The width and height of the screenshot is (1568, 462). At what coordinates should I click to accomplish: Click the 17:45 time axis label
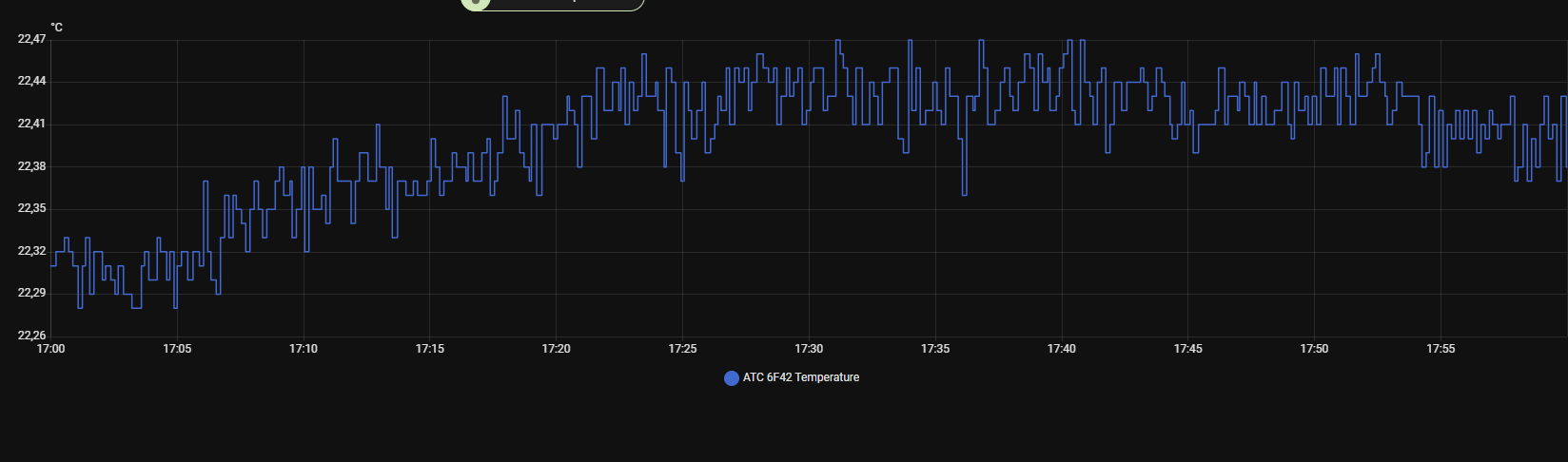(1187, 349)
